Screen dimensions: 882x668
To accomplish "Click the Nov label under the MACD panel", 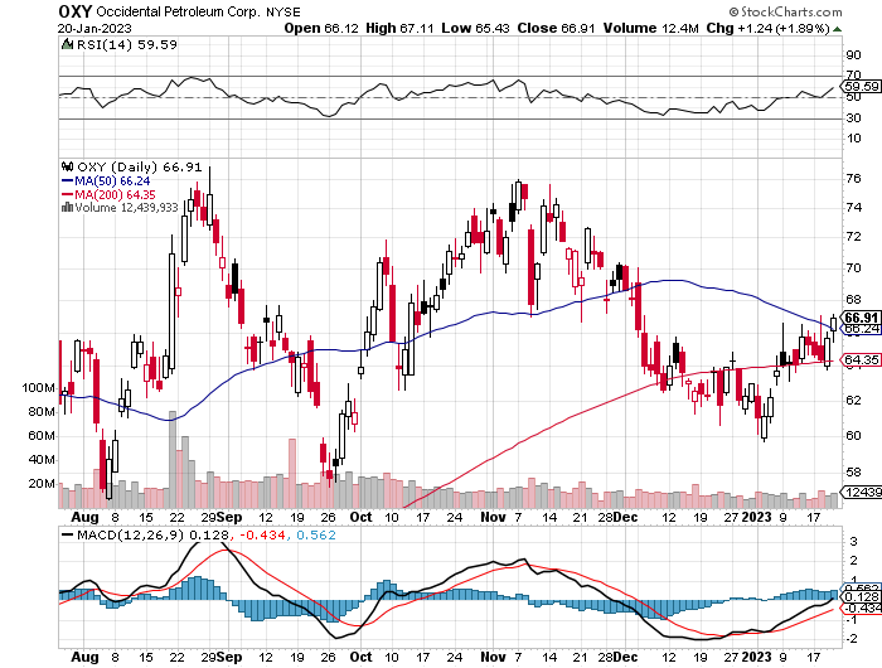I will pyautogui.click(x=493, y=657).
